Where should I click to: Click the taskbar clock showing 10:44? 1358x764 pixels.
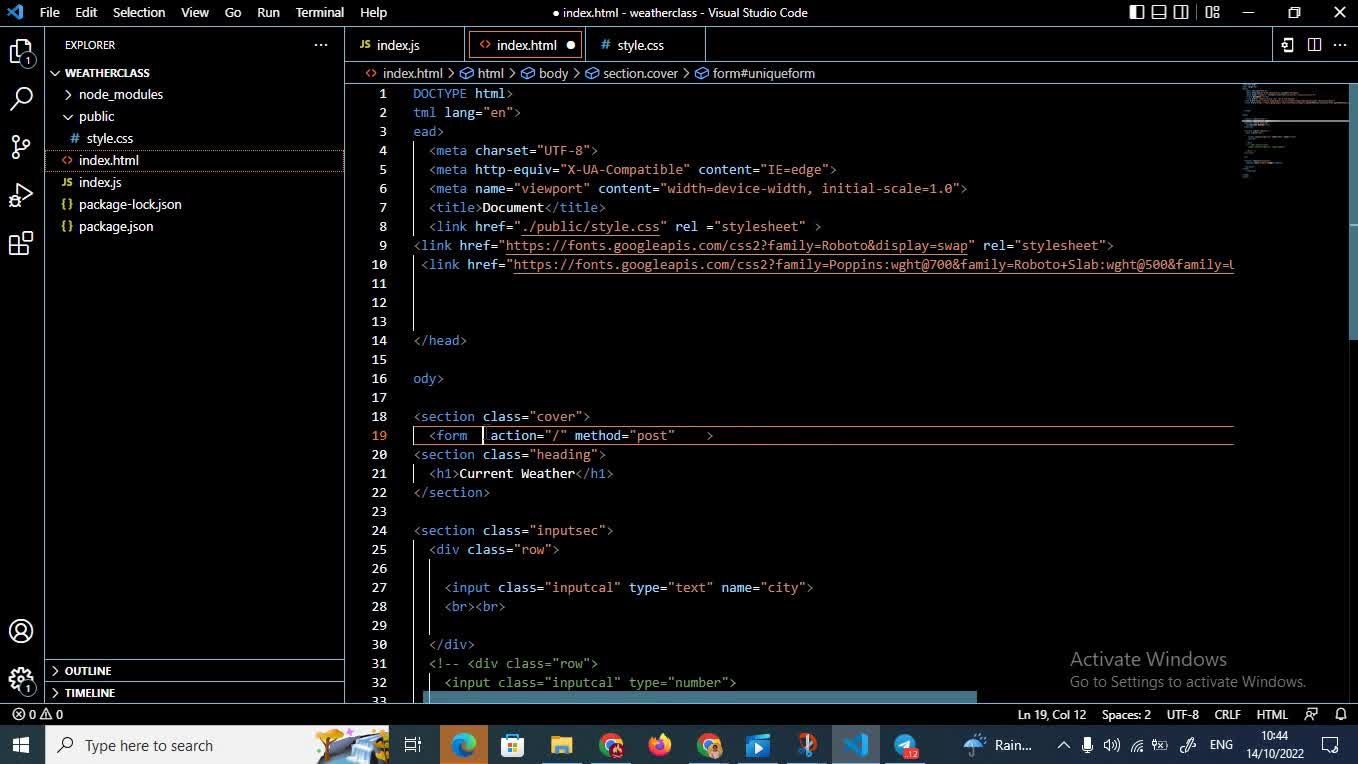(1274, 745)
